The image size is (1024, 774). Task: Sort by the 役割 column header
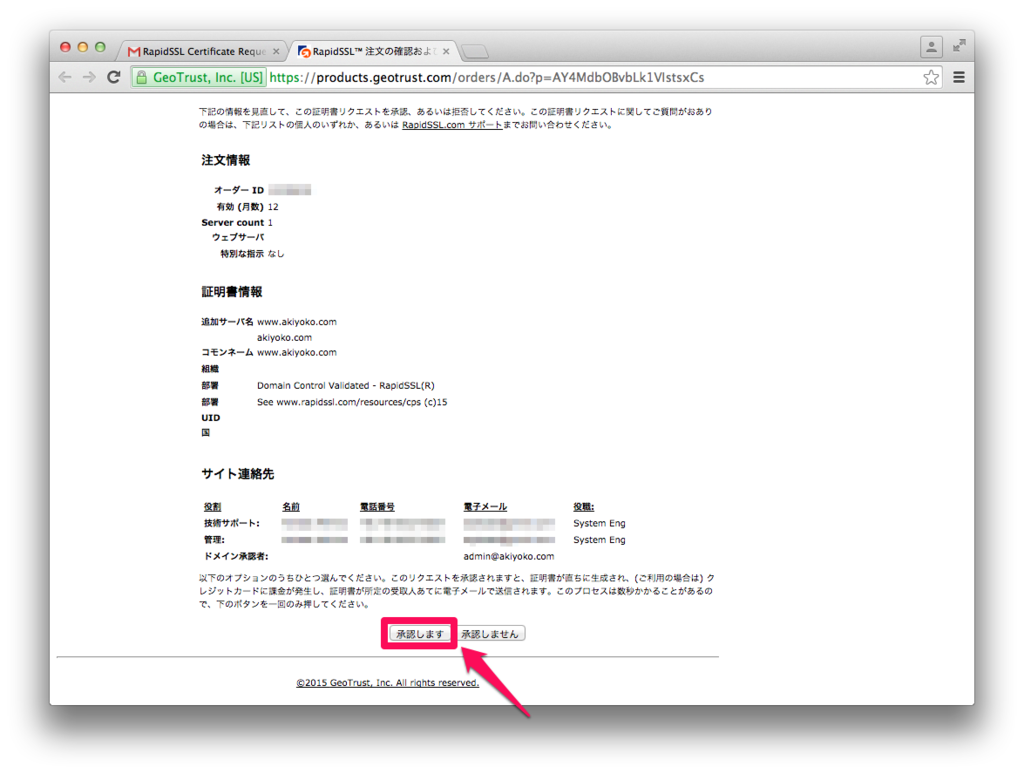coord(212,507)
